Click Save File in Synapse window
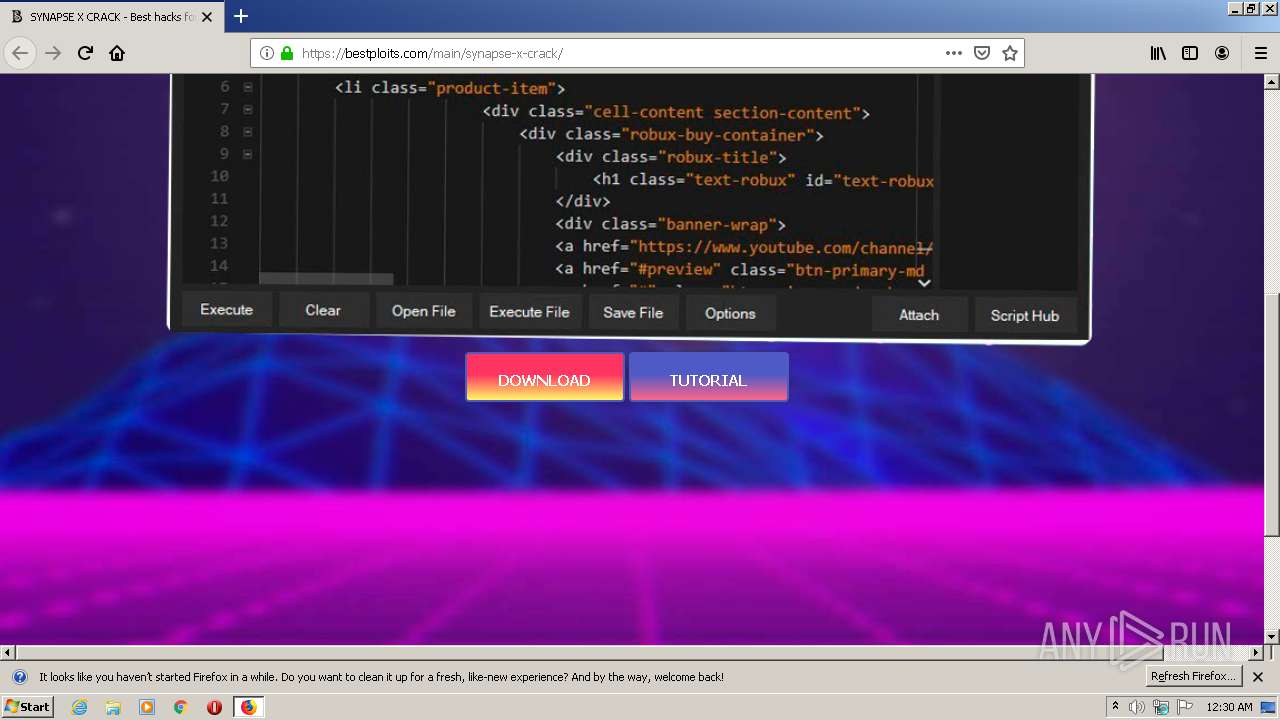 point(633,313)
